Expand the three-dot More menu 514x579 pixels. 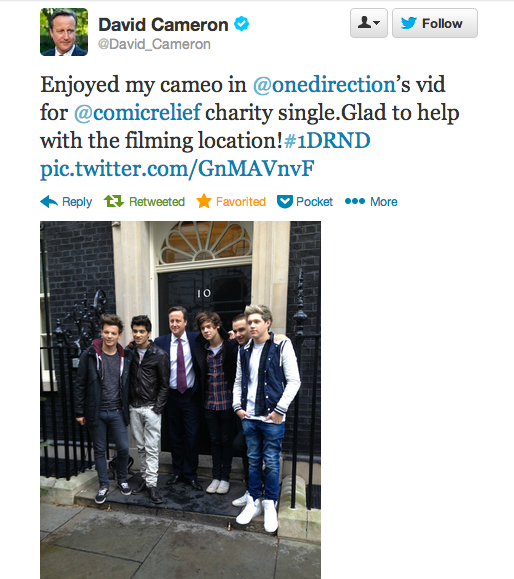355,201
